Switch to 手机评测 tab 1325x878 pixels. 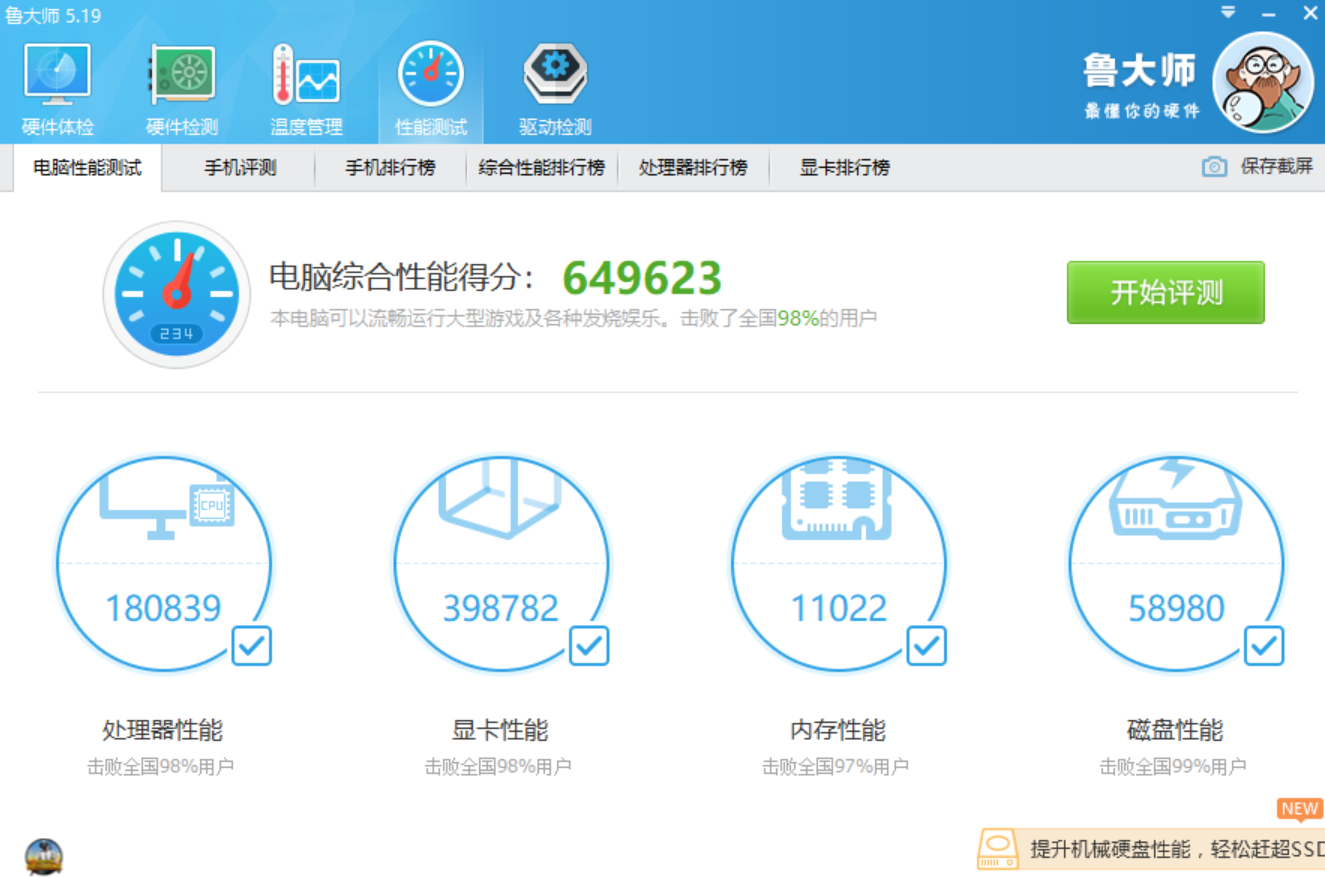click(240, 167)
